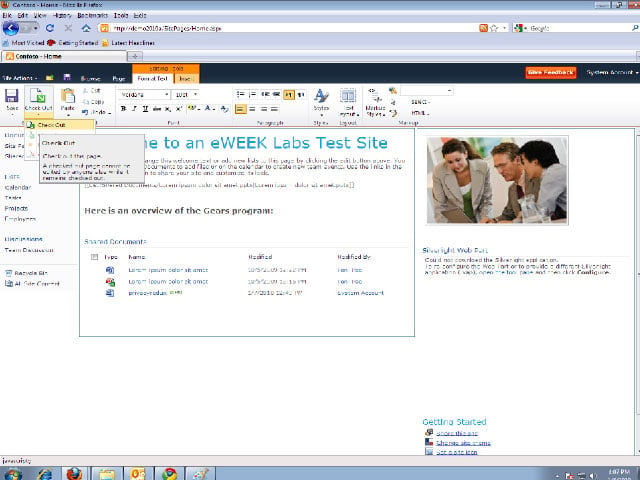Viewport: 640px width, 480px height.
Task: Open the Styles gallery icon
Action: (321, 96)
